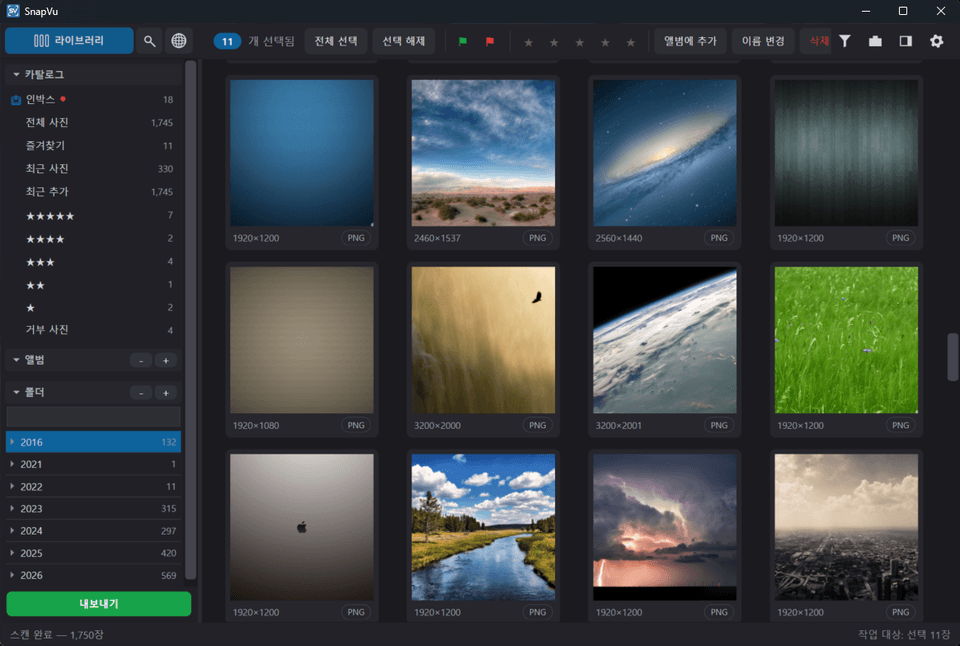This screenshot has width=960, height=646.
Task: Open the search magnifier icon
Action: 149,41
